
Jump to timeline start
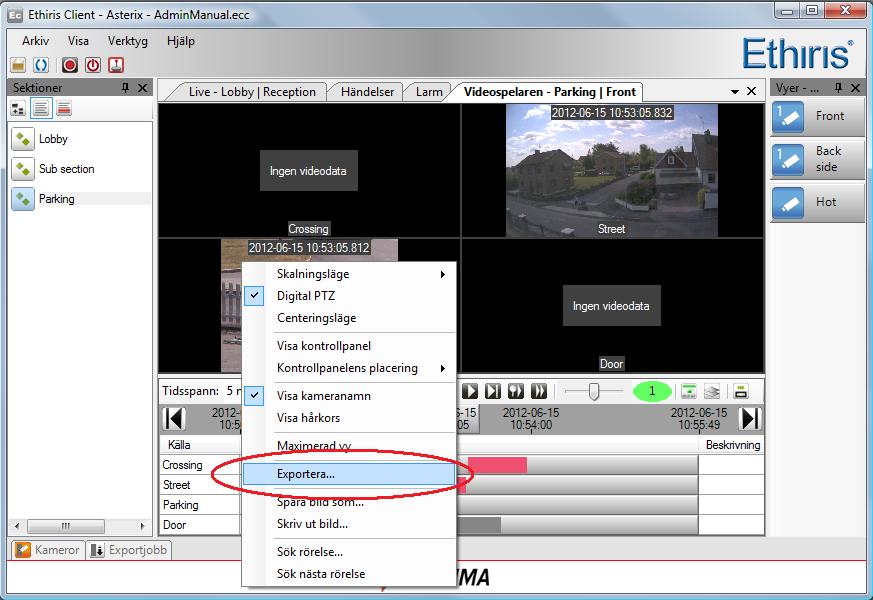(174, 419)
